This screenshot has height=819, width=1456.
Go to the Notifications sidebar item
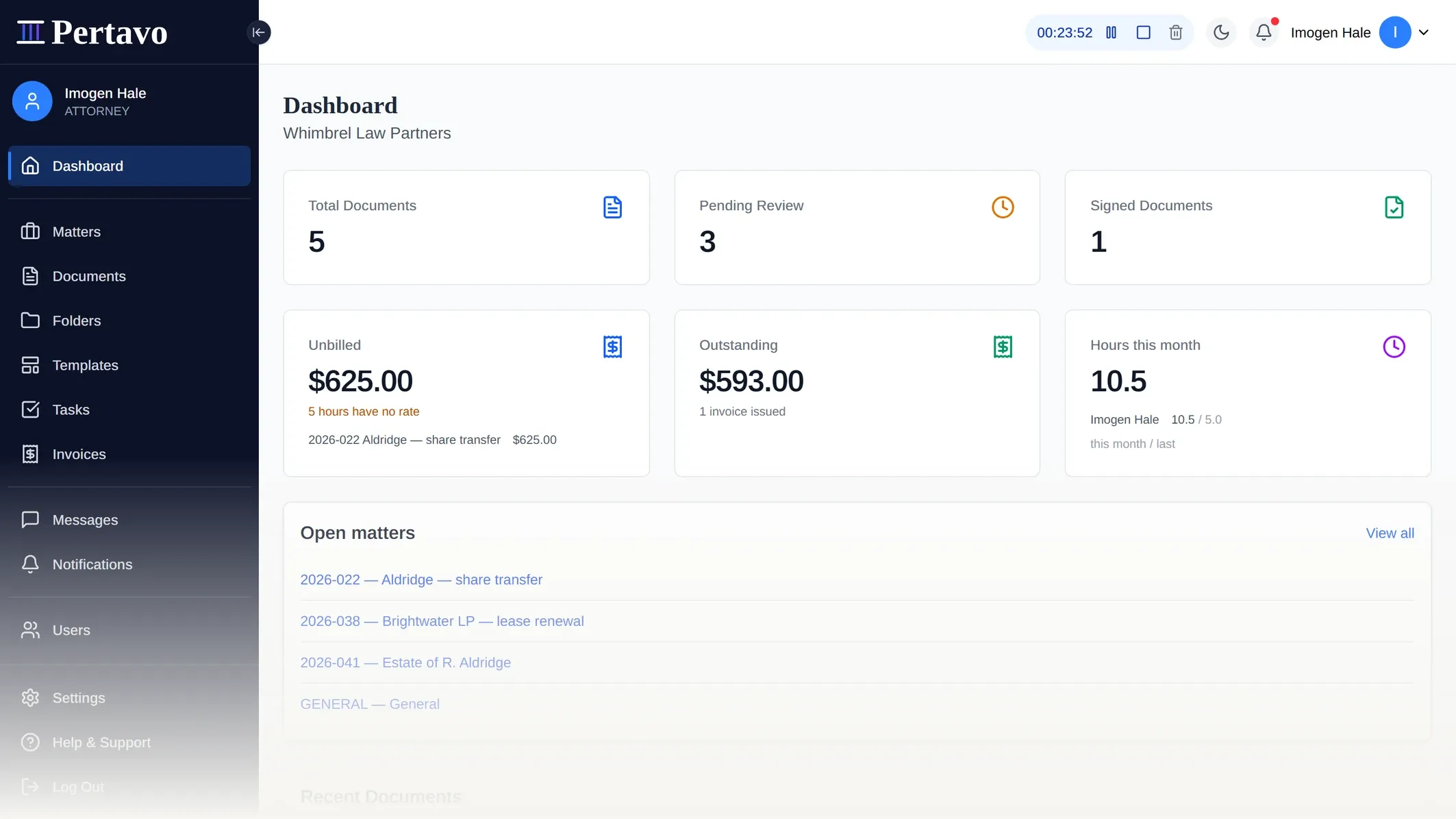tap(129, 564)
